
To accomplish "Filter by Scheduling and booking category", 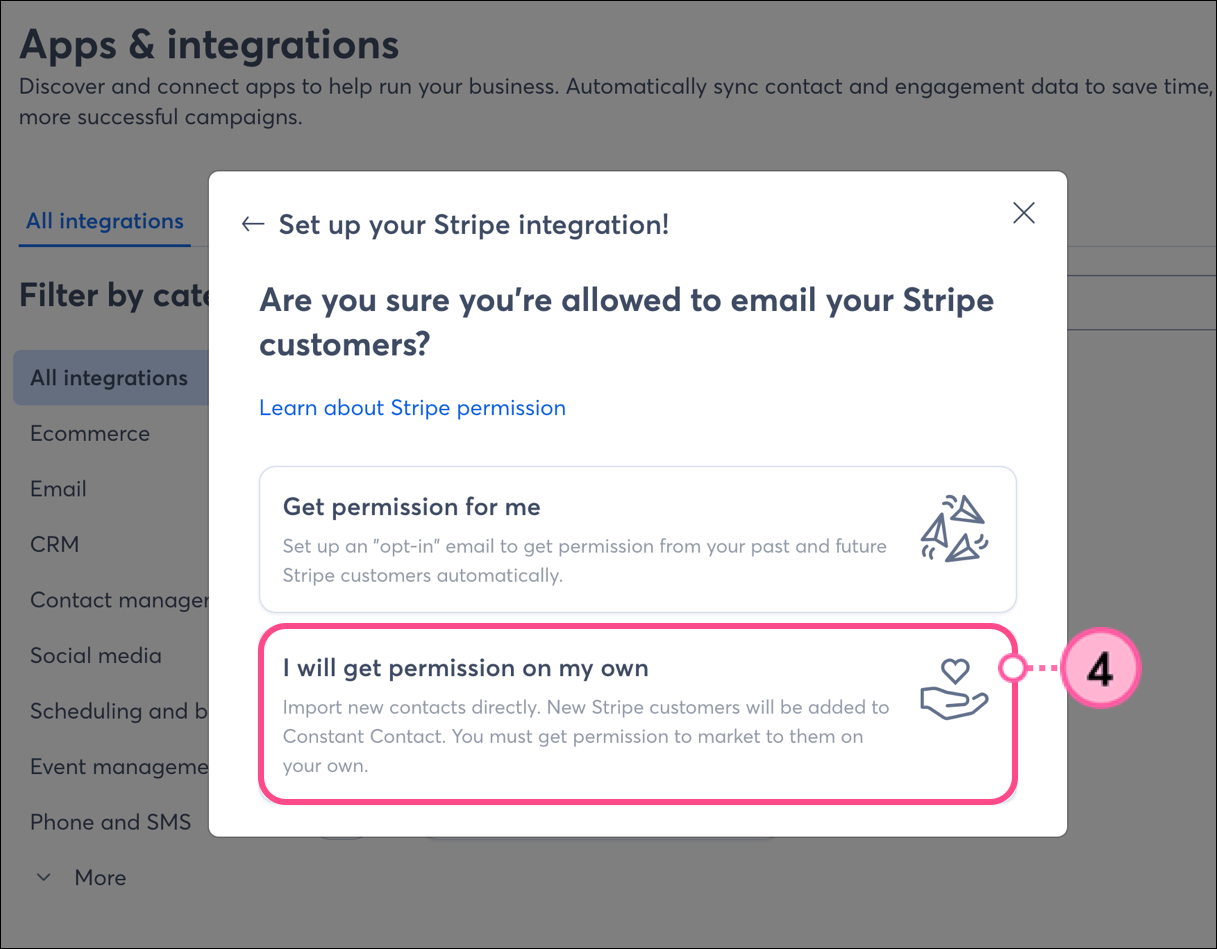I will pos(119,711).
